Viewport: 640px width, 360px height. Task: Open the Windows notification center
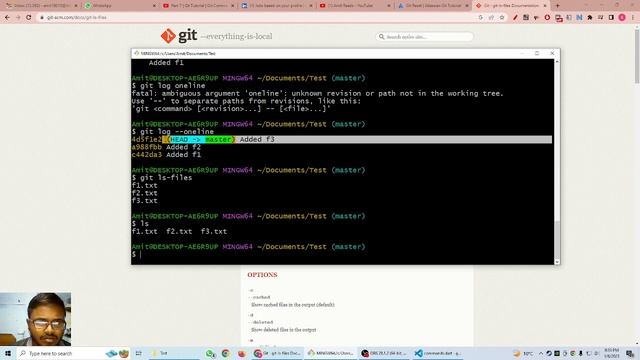point(630,353)
